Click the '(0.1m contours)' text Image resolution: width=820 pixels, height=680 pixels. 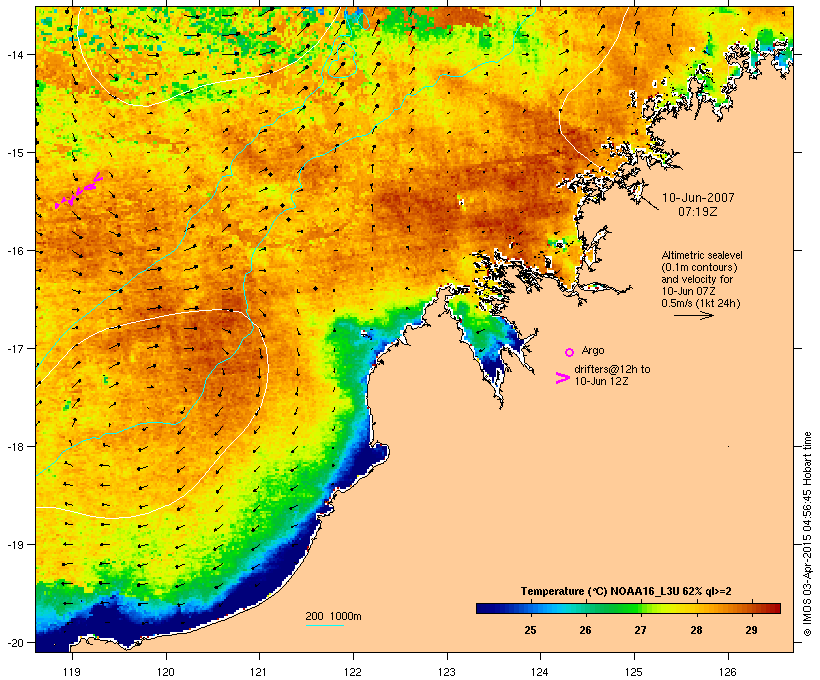pyautogui.click(x=699, y=267)
